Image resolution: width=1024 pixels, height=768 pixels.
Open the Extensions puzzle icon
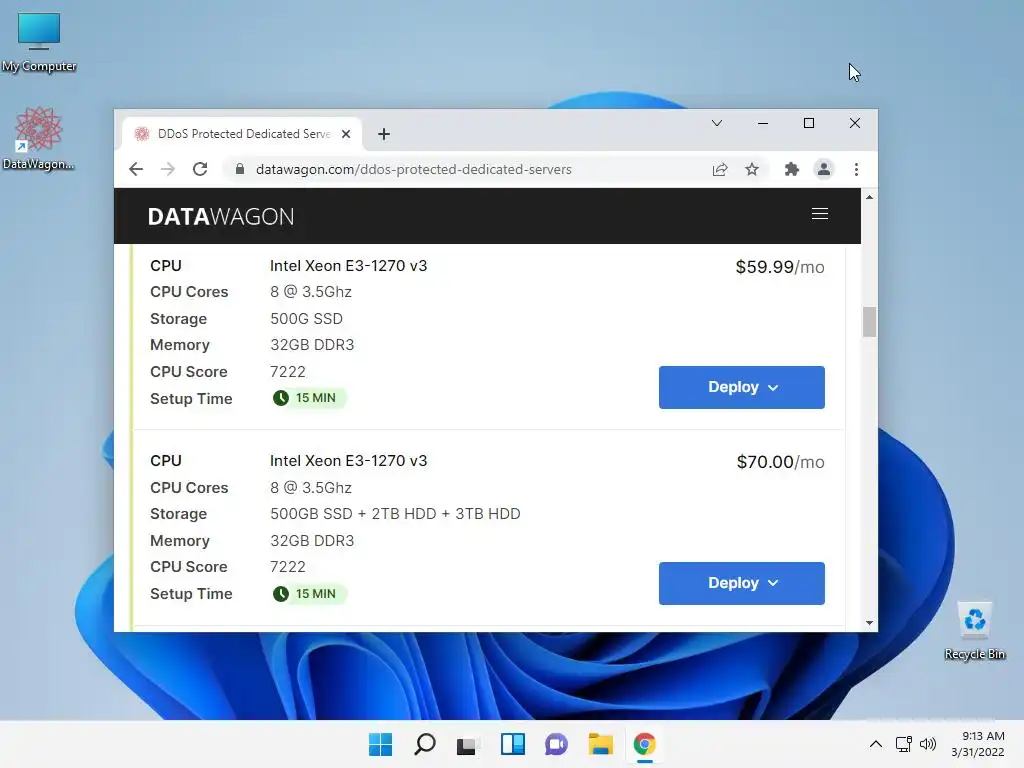792,169
